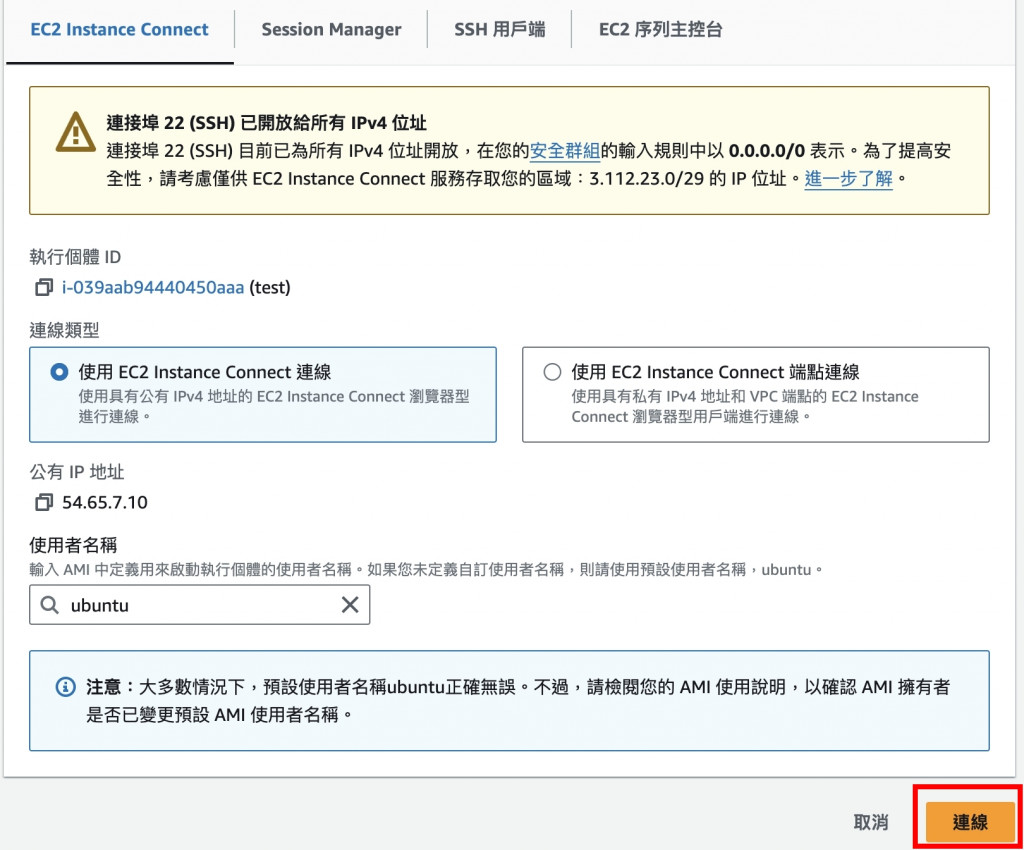
Task: Focus the ubuntu username input field
Action: [x=200, y=605]
